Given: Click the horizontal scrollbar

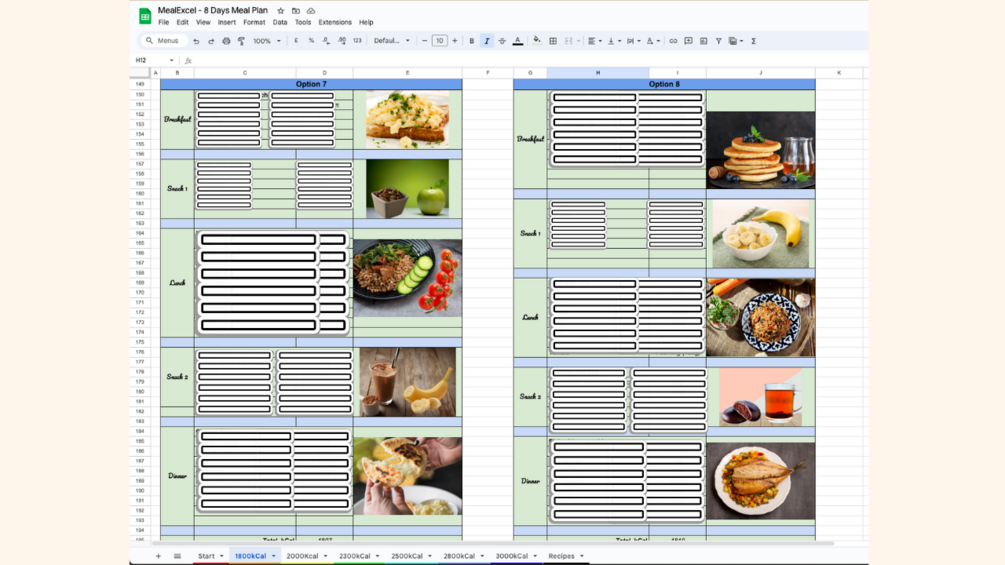Looking at the screenshot, I should 494,543.
